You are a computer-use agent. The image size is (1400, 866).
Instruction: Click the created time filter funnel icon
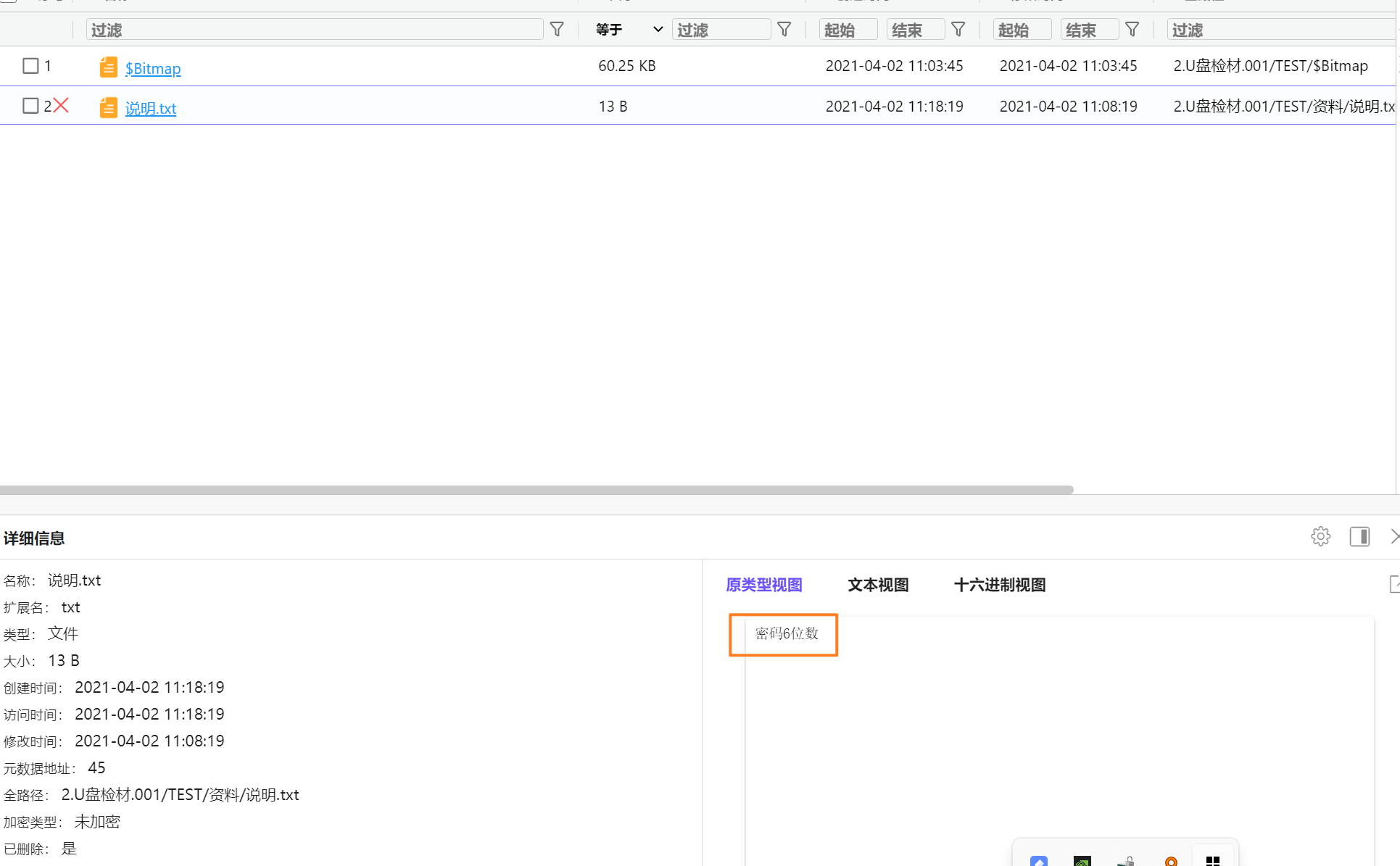[x=958, y=30]
